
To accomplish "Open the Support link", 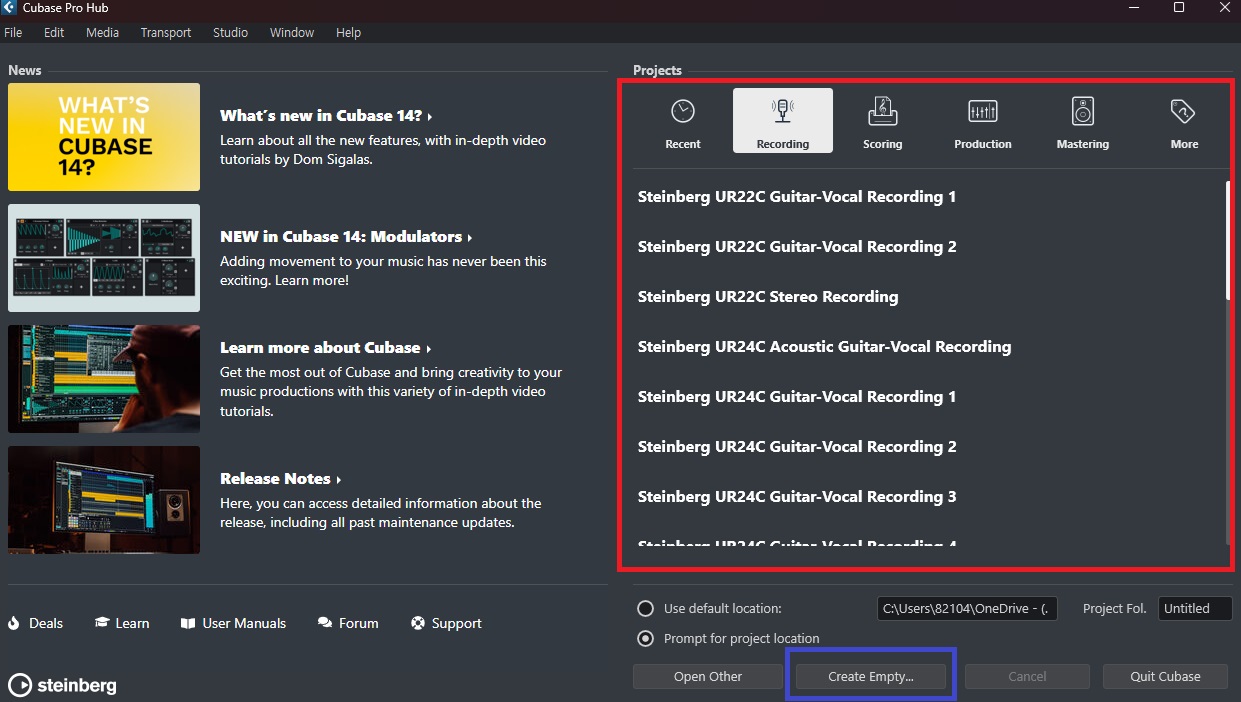I will [456, 623].
